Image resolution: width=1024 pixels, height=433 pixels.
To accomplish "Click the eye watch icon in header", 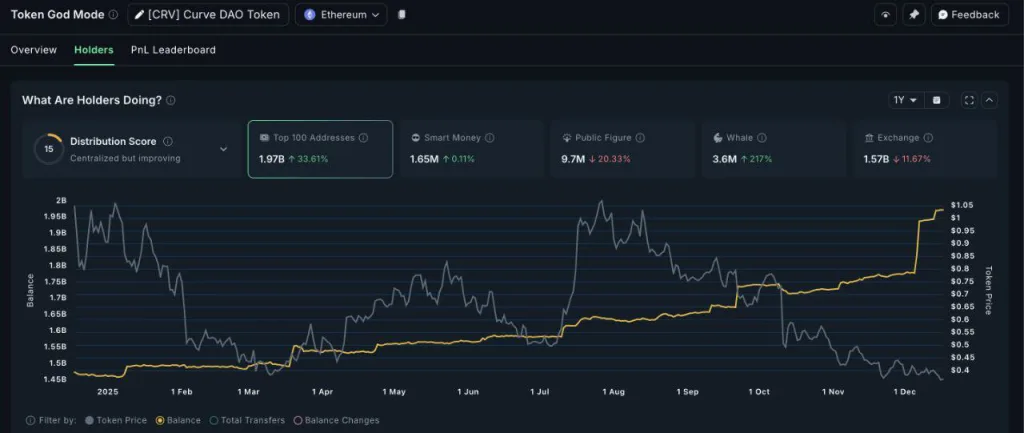I will pyautogui.click(x=885, y=15).
